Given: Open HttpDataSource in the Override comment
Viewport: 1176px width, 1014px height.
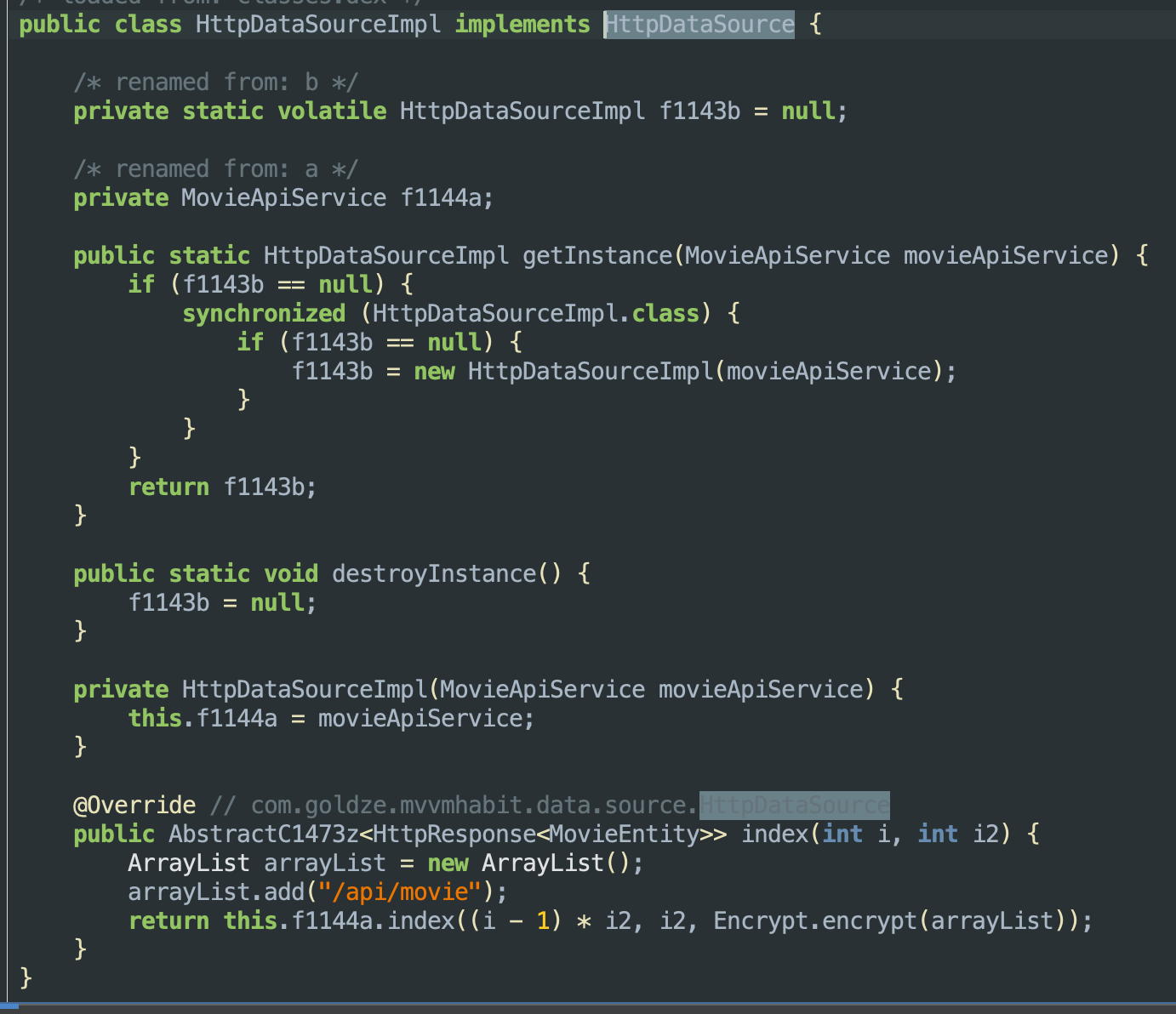Looking at the screenshot, I should coord(794,806).
